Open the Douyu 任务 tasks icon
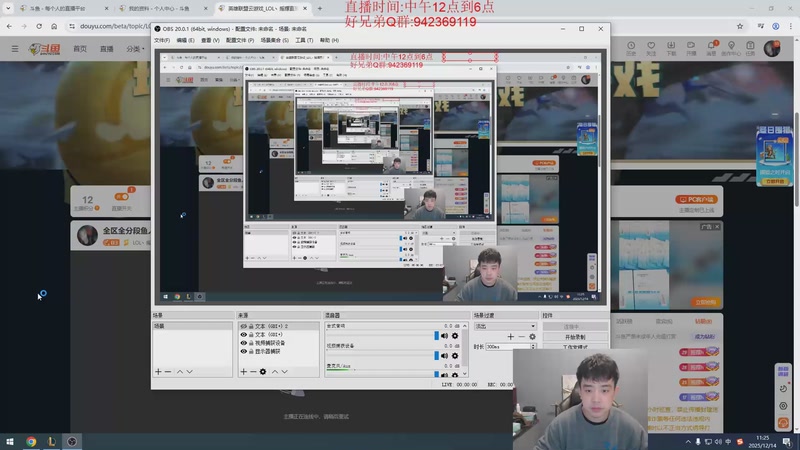This screenshot has width=800, height=450. (x=751, y=48)
